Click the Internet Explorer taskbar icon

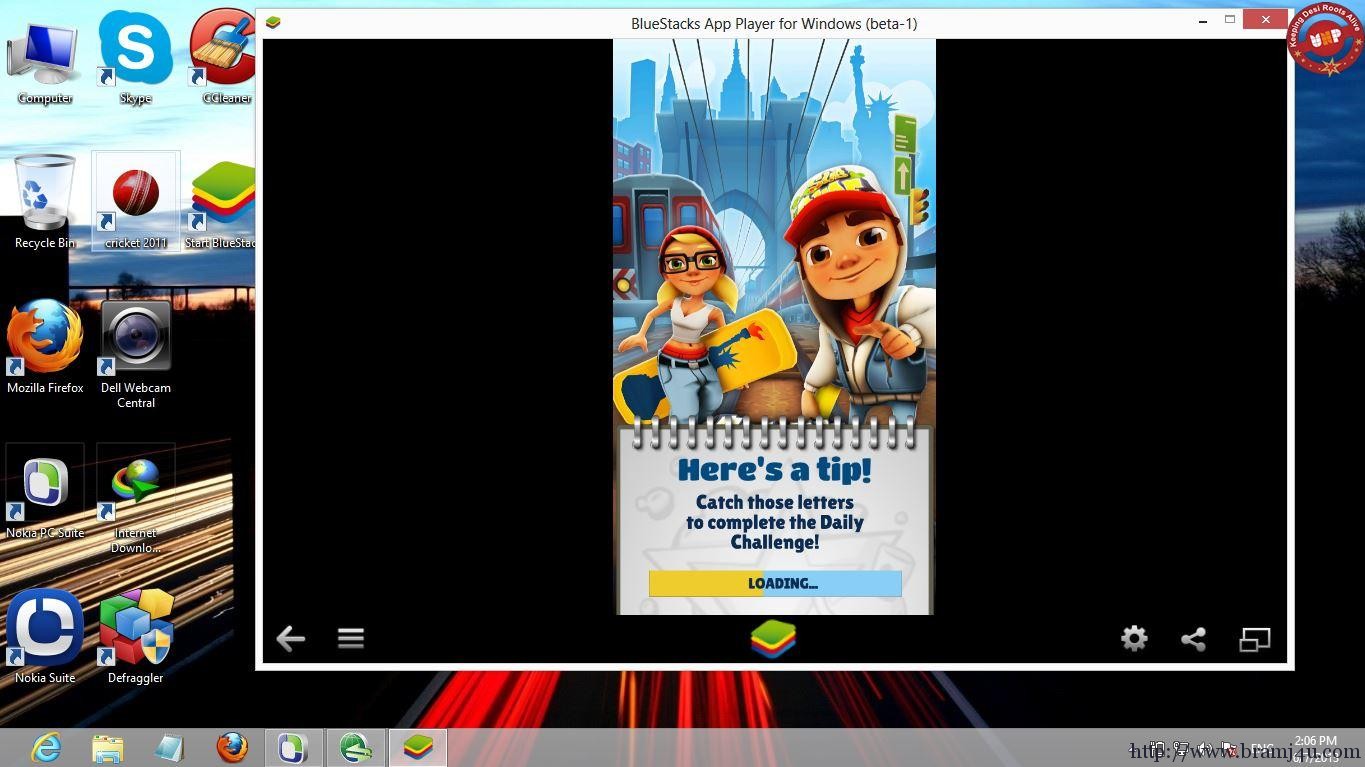tap(46, 747)
